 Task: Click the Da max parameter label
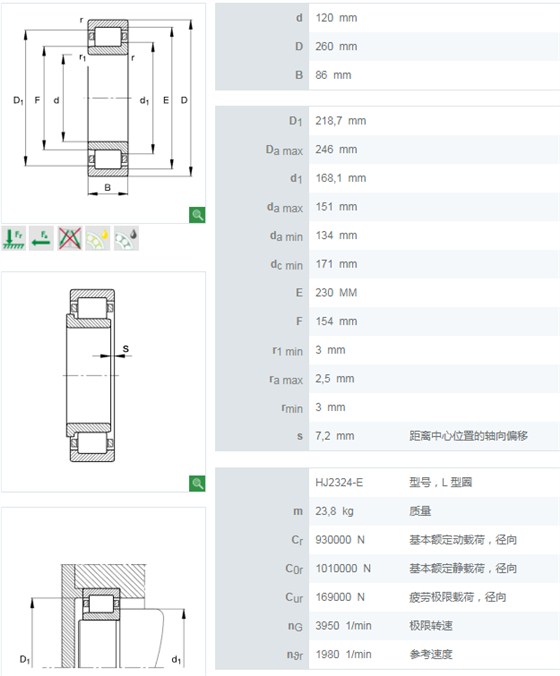[284, 150]
